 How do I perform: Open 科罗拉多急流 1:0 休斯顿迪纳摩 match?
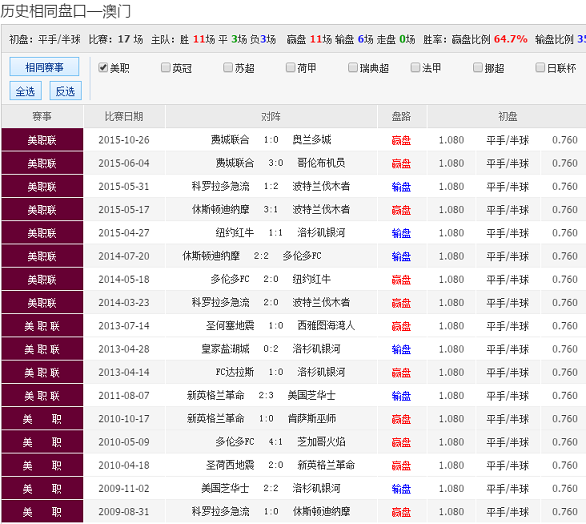(x=293, y=511)
